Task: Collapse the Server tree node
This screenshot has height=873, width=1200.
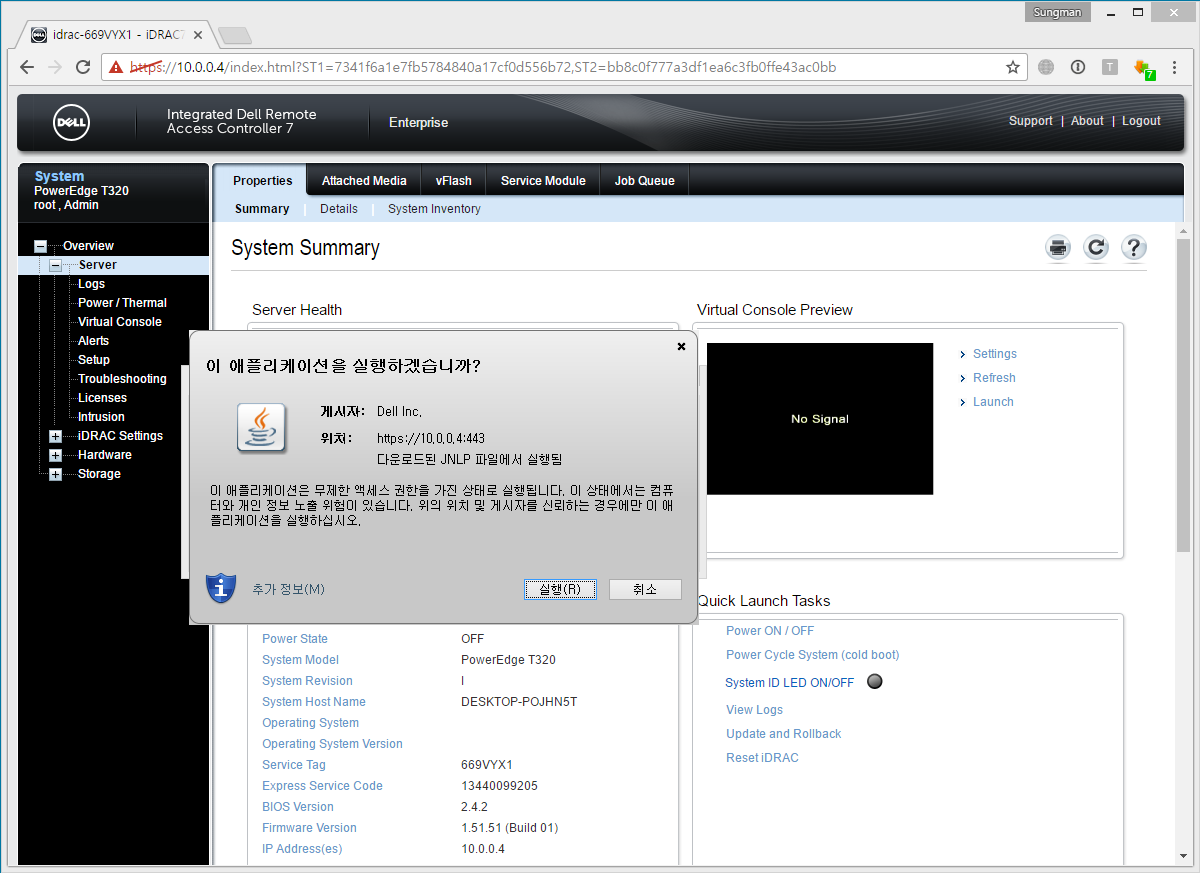Action: [x=56, y=265]
